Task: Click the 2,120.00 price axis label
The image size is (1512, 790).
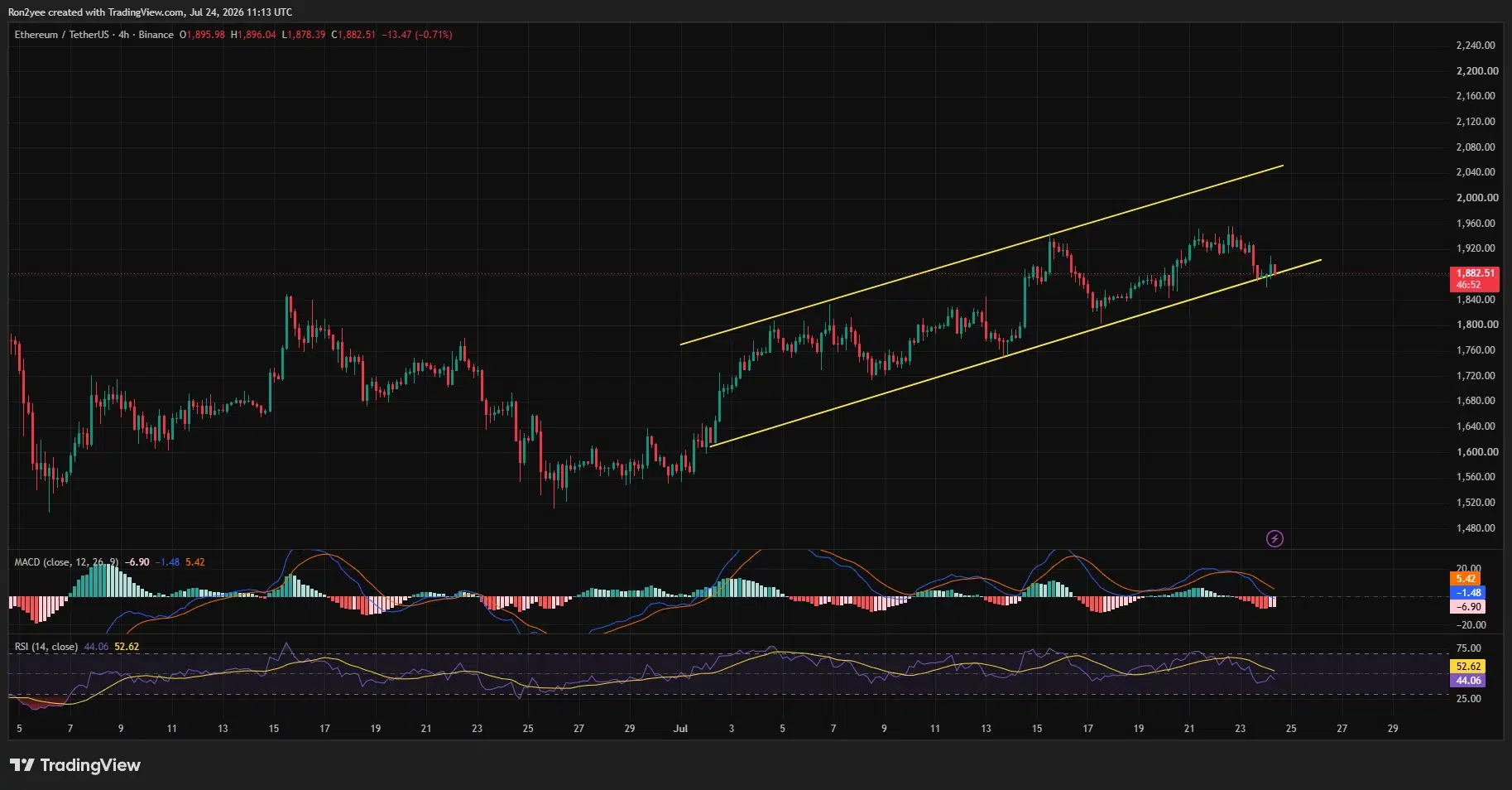Action: coord(1476,122)
